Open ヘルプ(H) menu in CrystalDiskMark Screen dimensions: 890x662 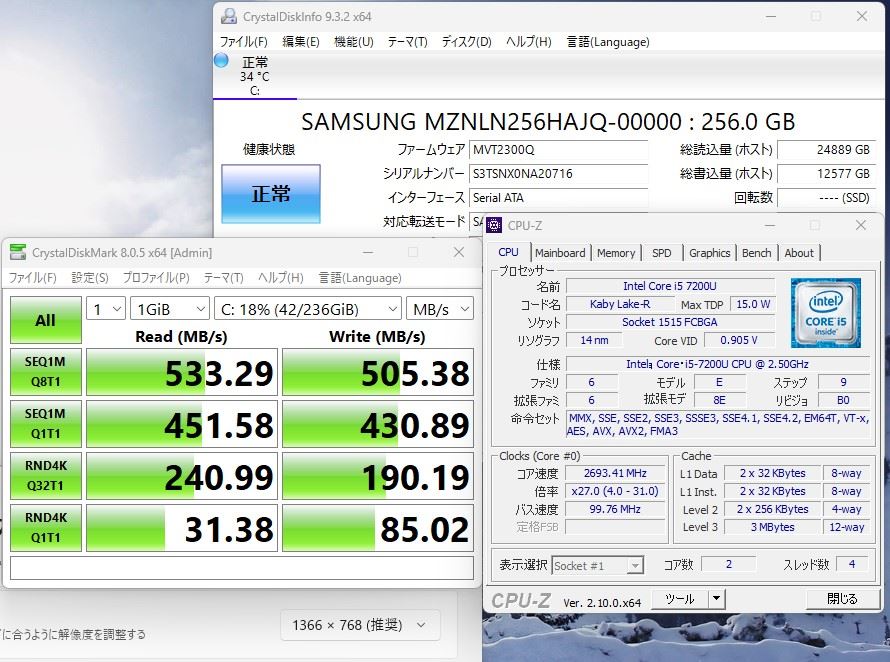point(280,278)
